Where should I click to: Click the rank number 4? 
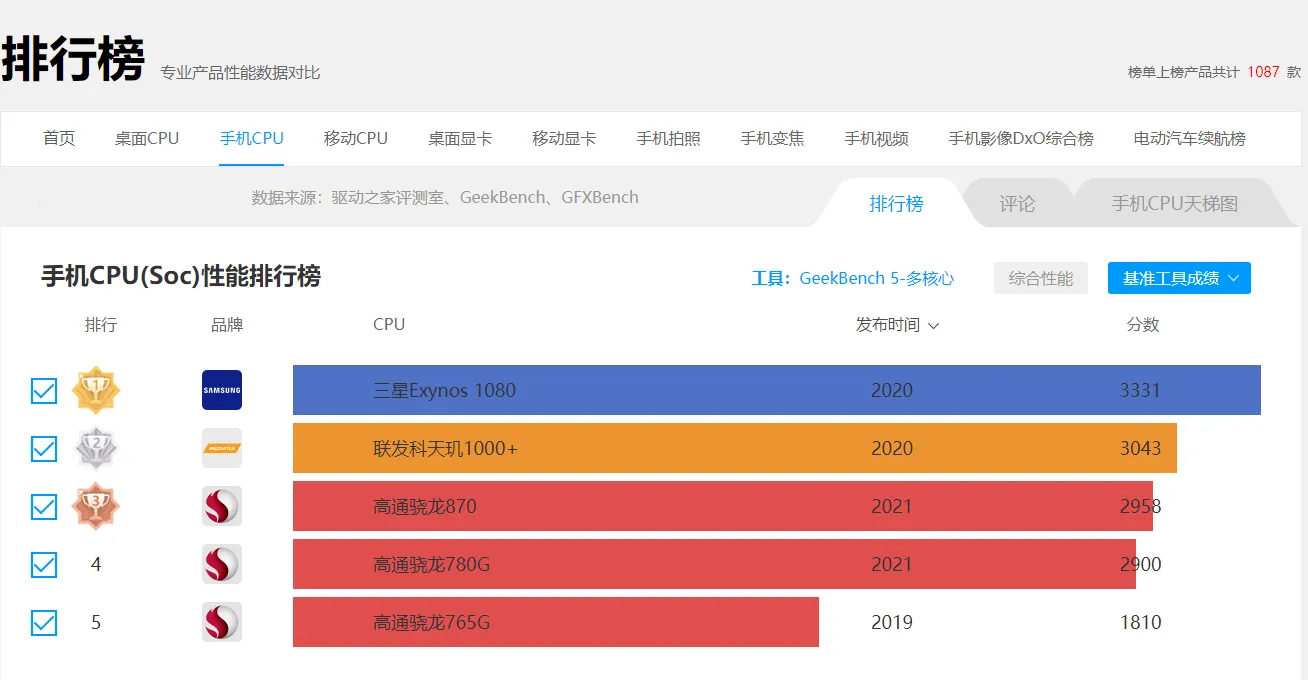(x=96, y=564)
